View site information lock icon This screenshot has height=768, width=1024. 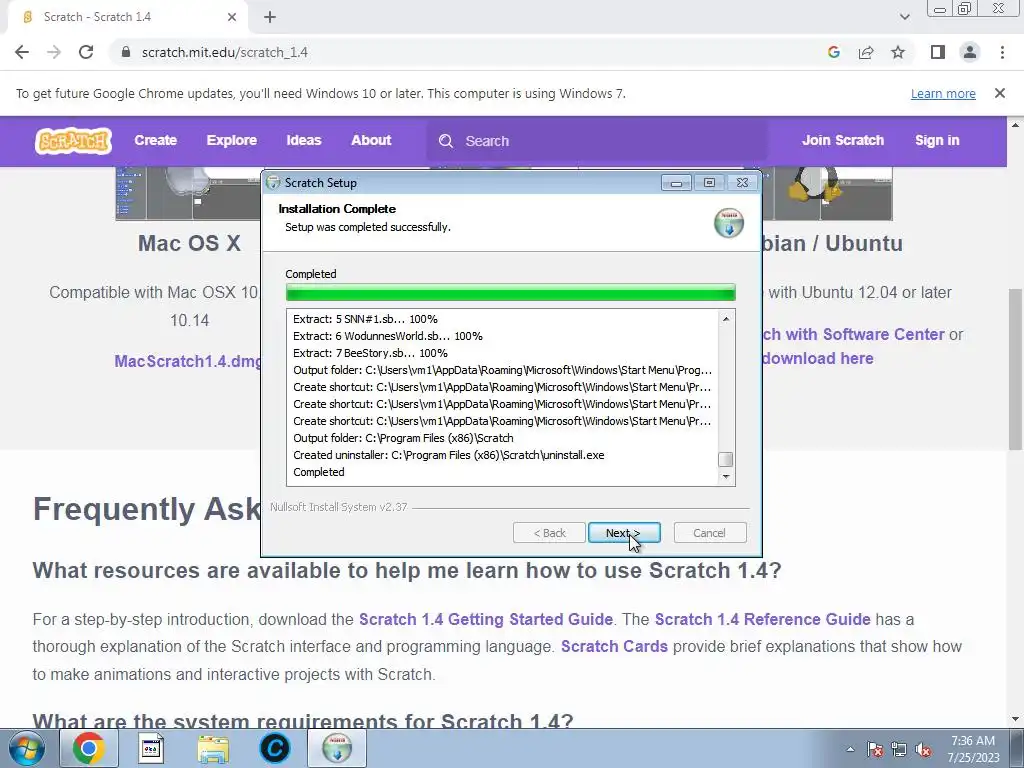tap(126, 52)
